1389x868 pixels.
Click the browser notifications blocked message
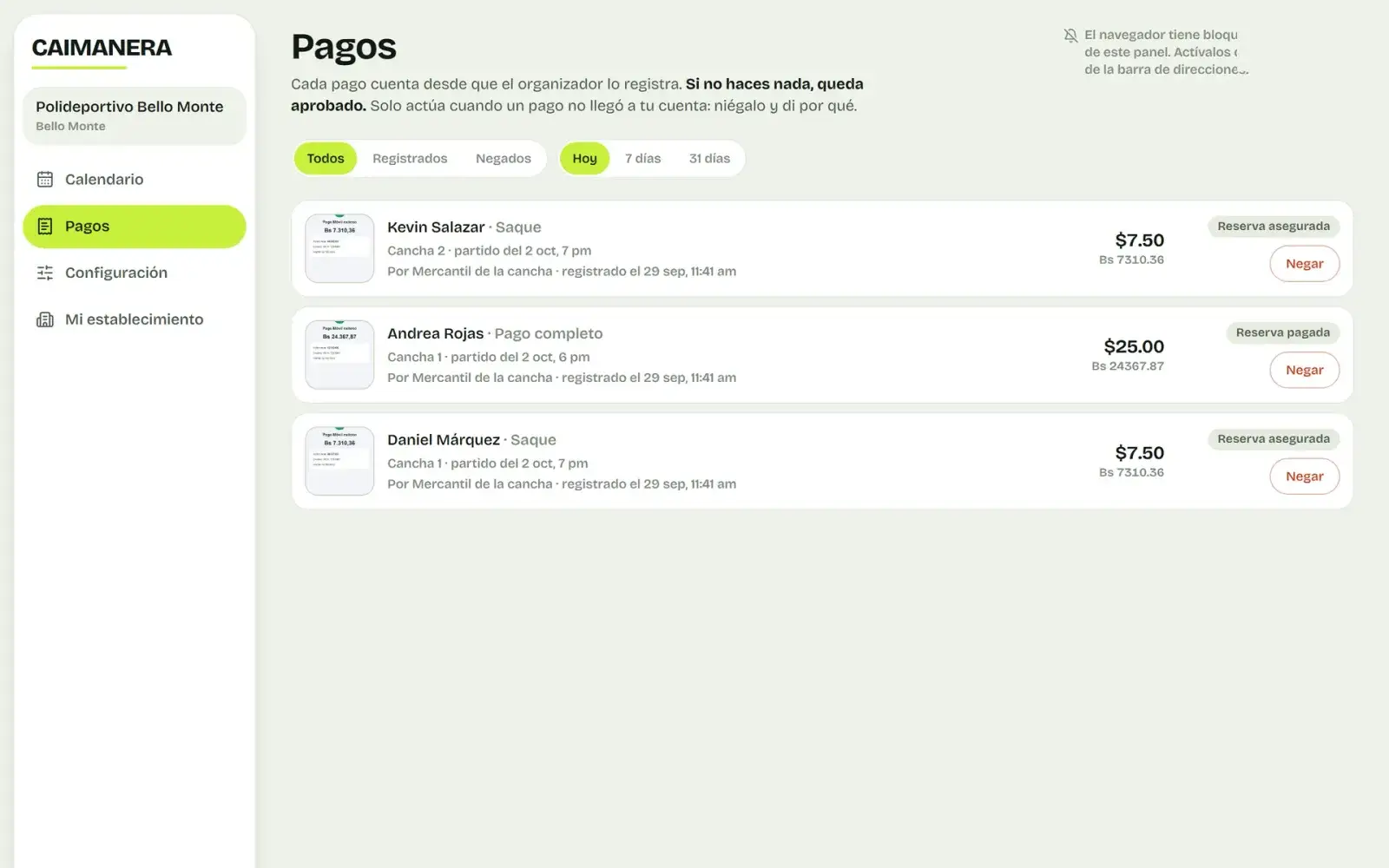coord(1166,52)
